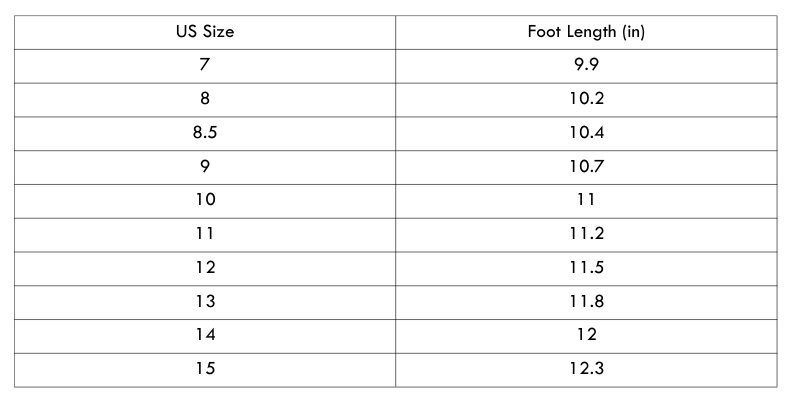
Task: Click the US size 8 cell
Action: coord(205,99)
